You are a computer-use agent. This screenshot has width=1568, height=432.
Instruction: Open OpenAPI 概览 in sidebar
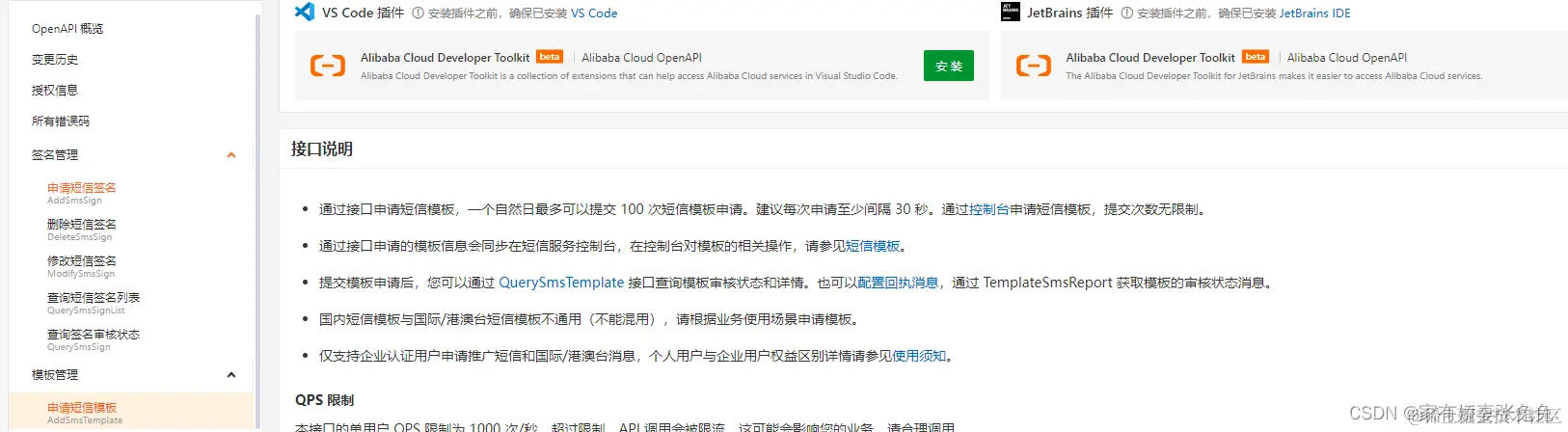point(68,29)
